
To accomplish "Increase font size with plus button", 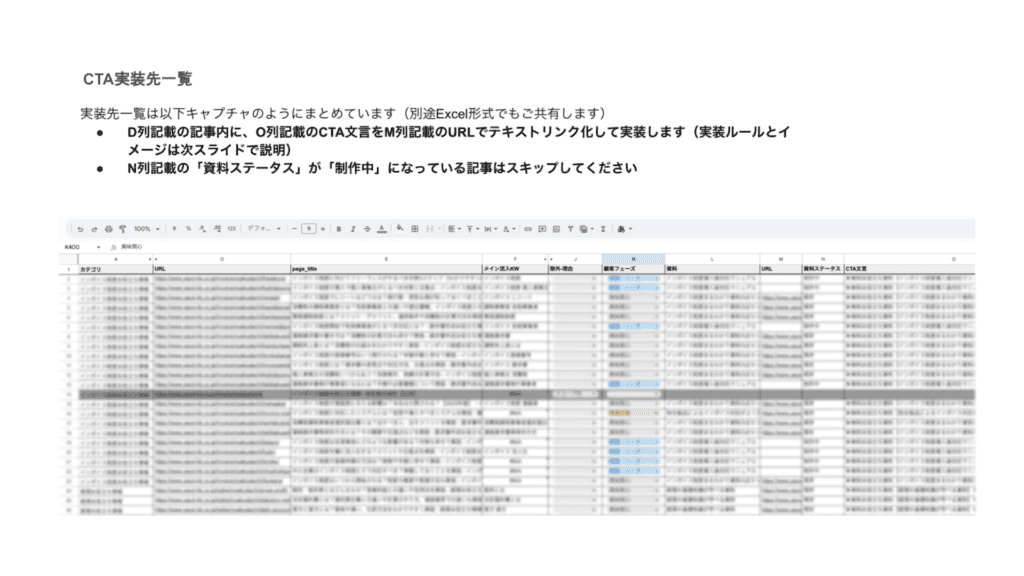I will pyautogui.click(x=323, y=229).
